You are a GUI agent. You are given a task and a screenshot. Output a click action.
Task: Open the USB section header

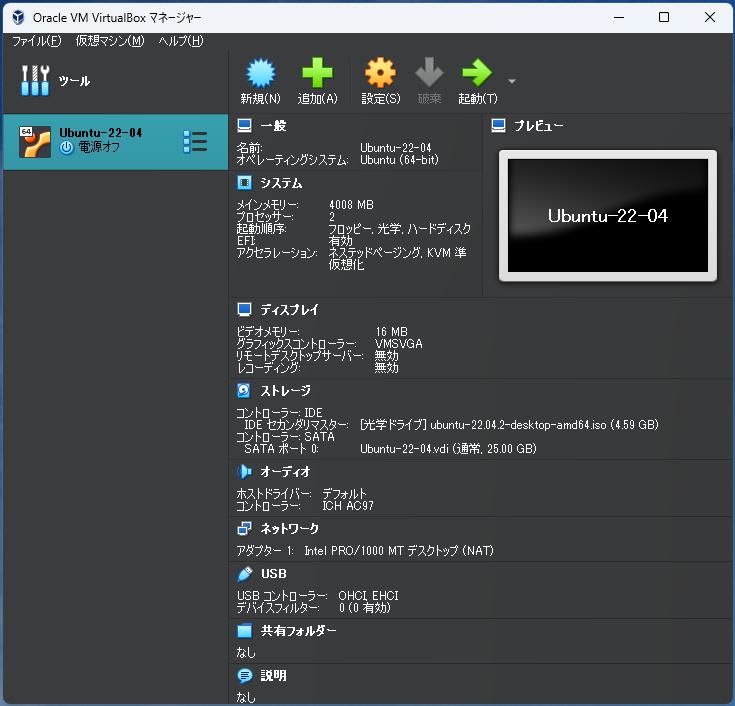tap(274, 574)
